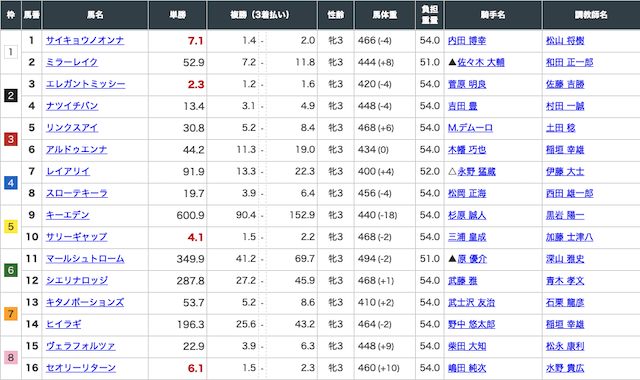Open trainer 石栗 龍彦 profile

(x=565, y=302)
